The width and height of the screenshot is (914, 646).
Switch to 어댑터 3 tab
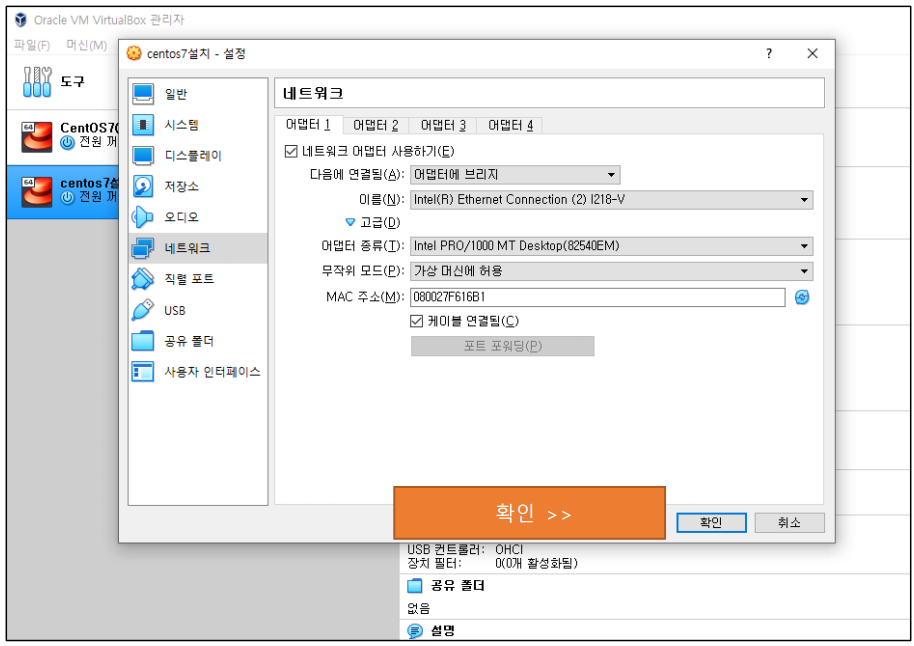(443, 125)
